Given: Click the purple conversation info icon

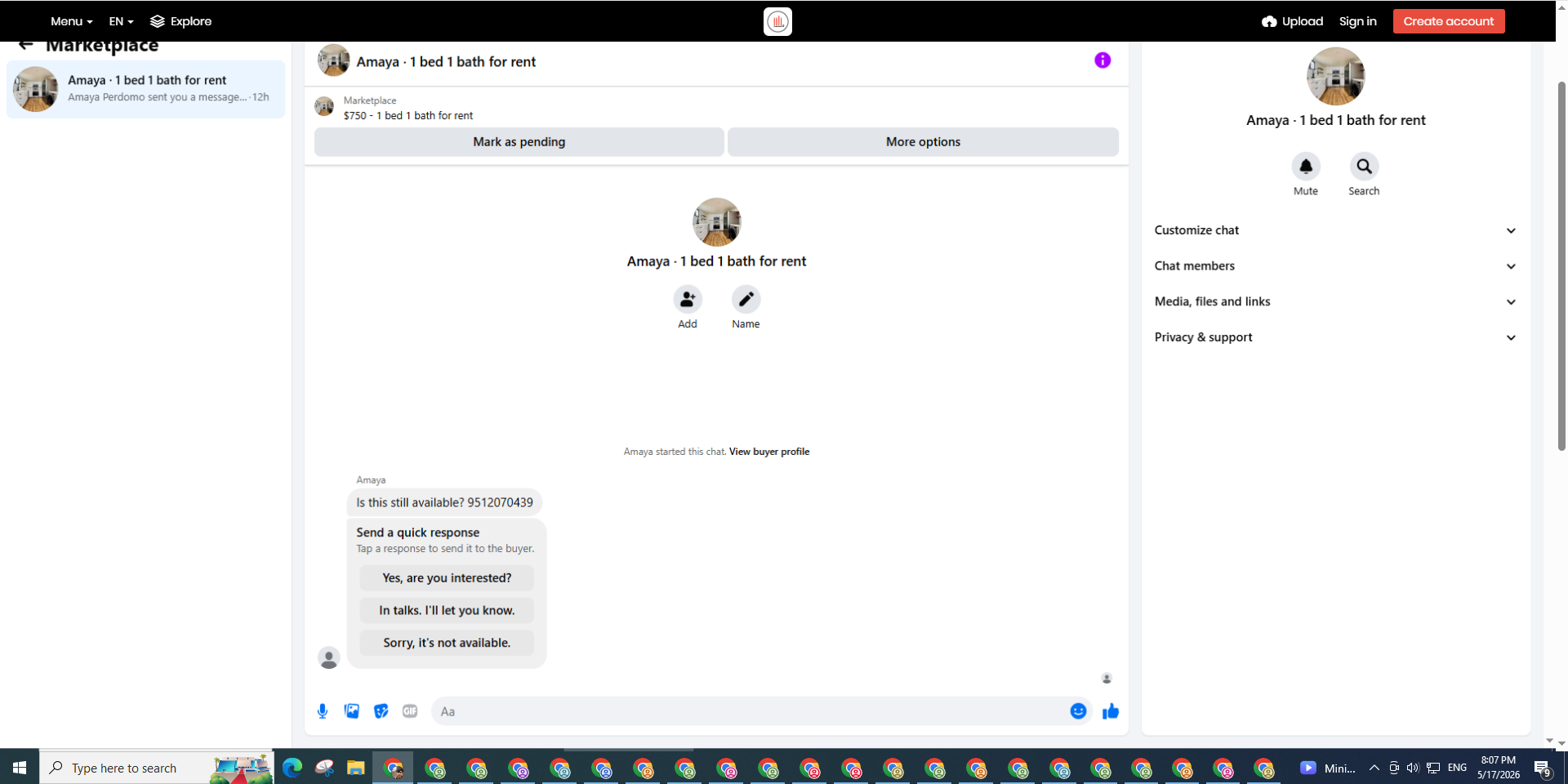Looking at the screenshot, I should 1102,60.
